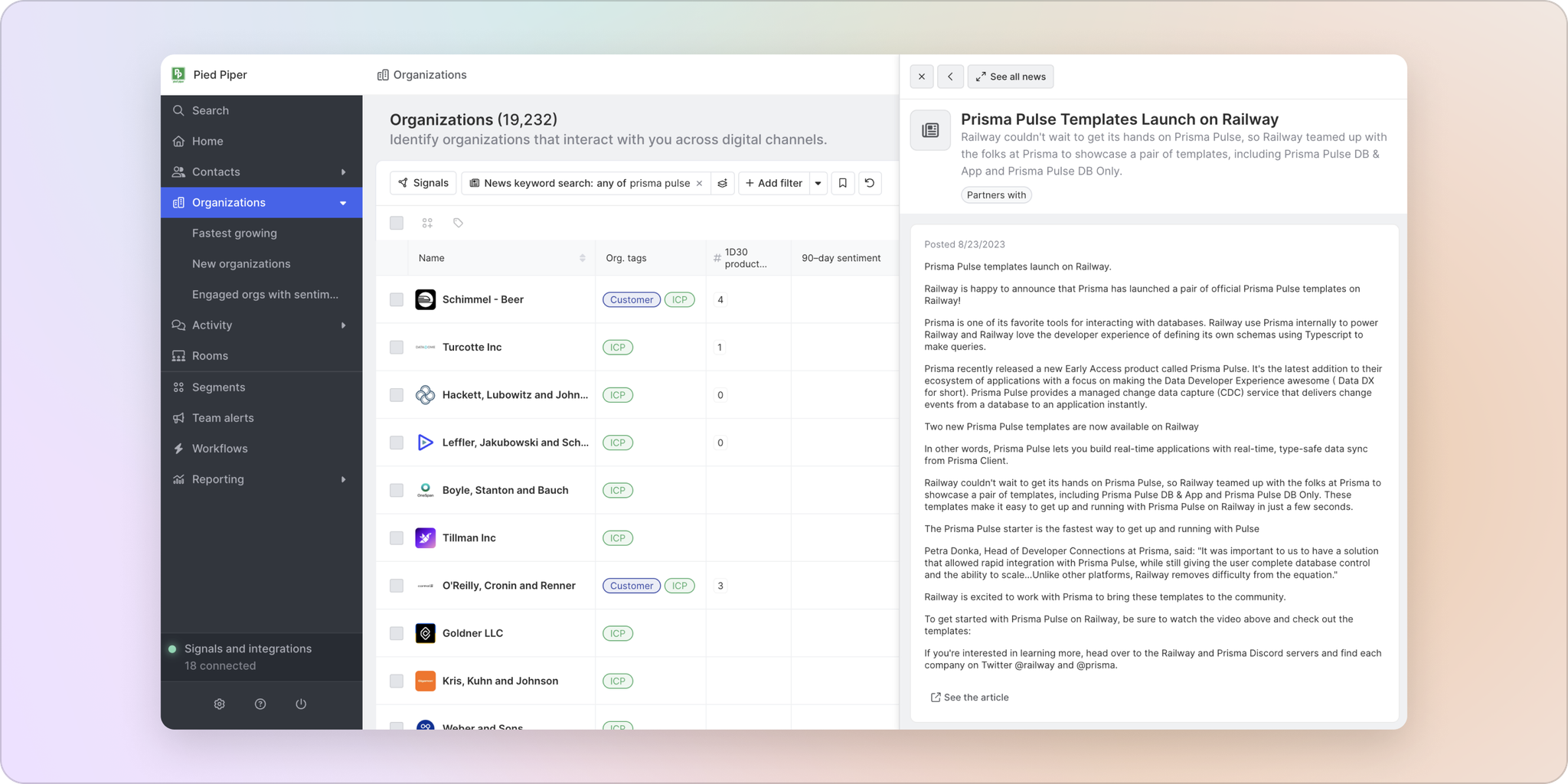This screenshot has width=1568, height=784.
Task: Open the Kris, Kuhn and Johnson organization
Action: (500, 681)
